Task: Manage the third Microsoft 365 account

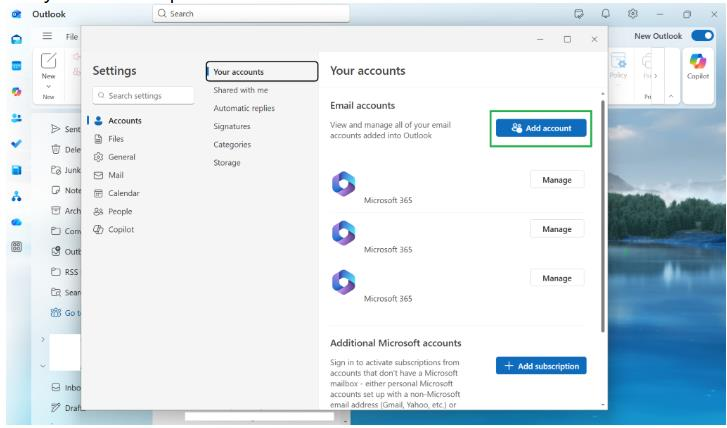Action: (557, 278)
